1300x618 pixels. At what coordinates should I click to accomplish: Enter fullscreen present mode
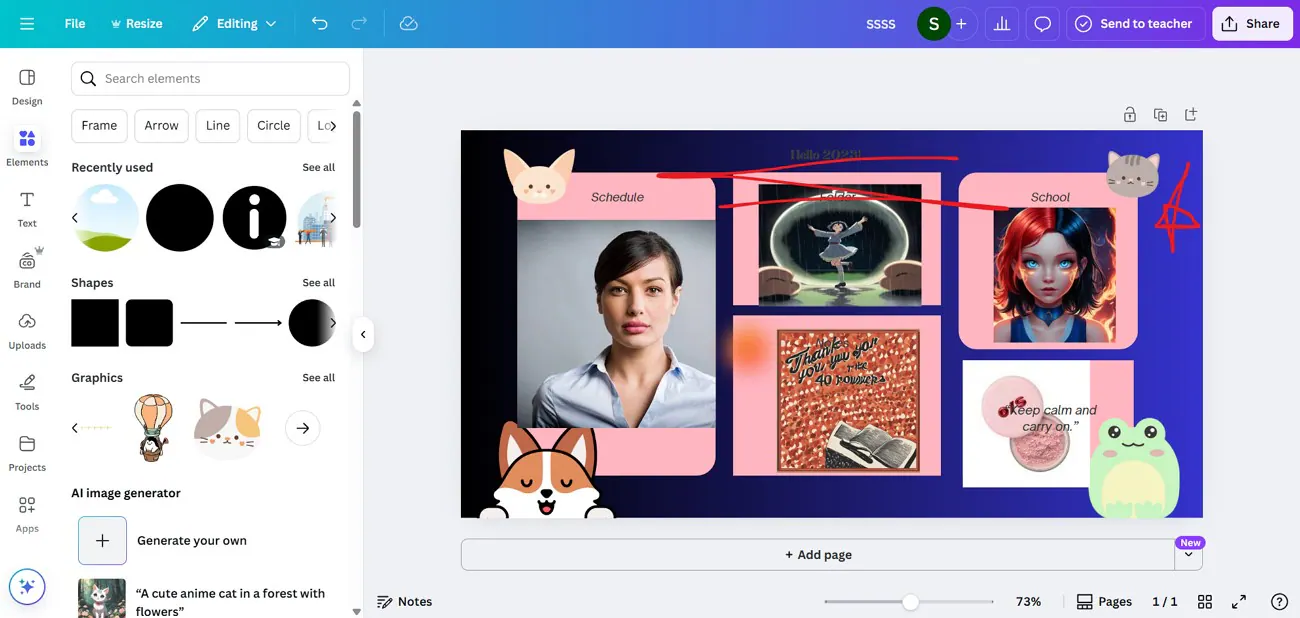pos(1239,601)
